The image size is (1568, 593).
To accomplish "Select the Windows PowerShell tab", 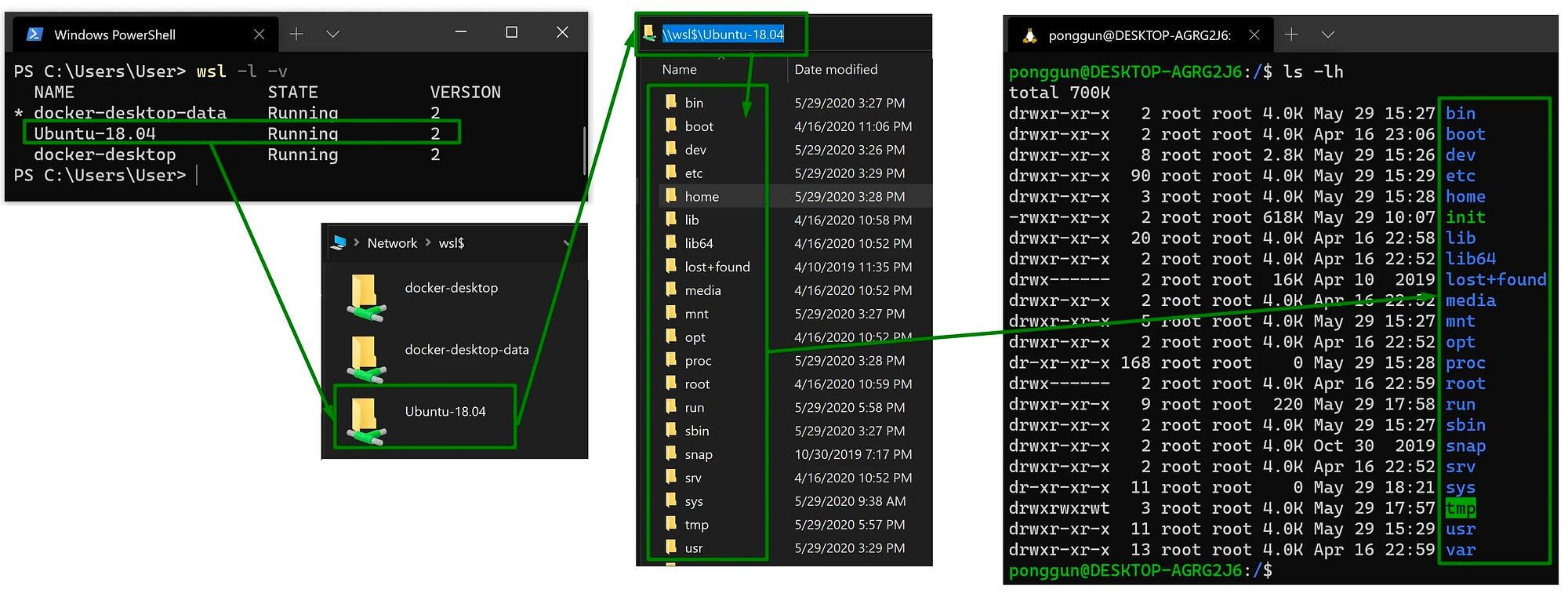I will pos(145,35).
